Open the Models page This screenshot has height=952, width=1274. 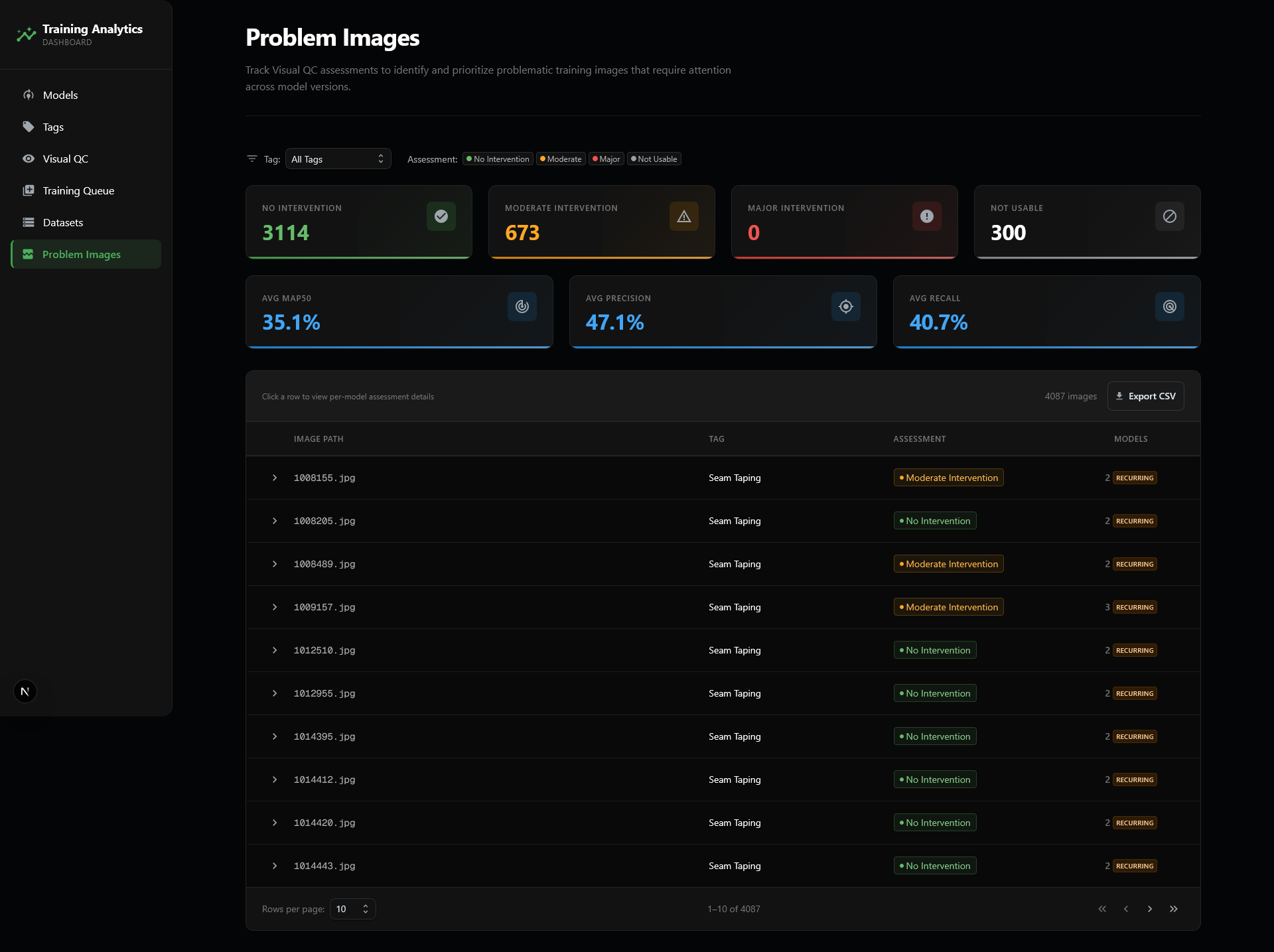(86, 95)
